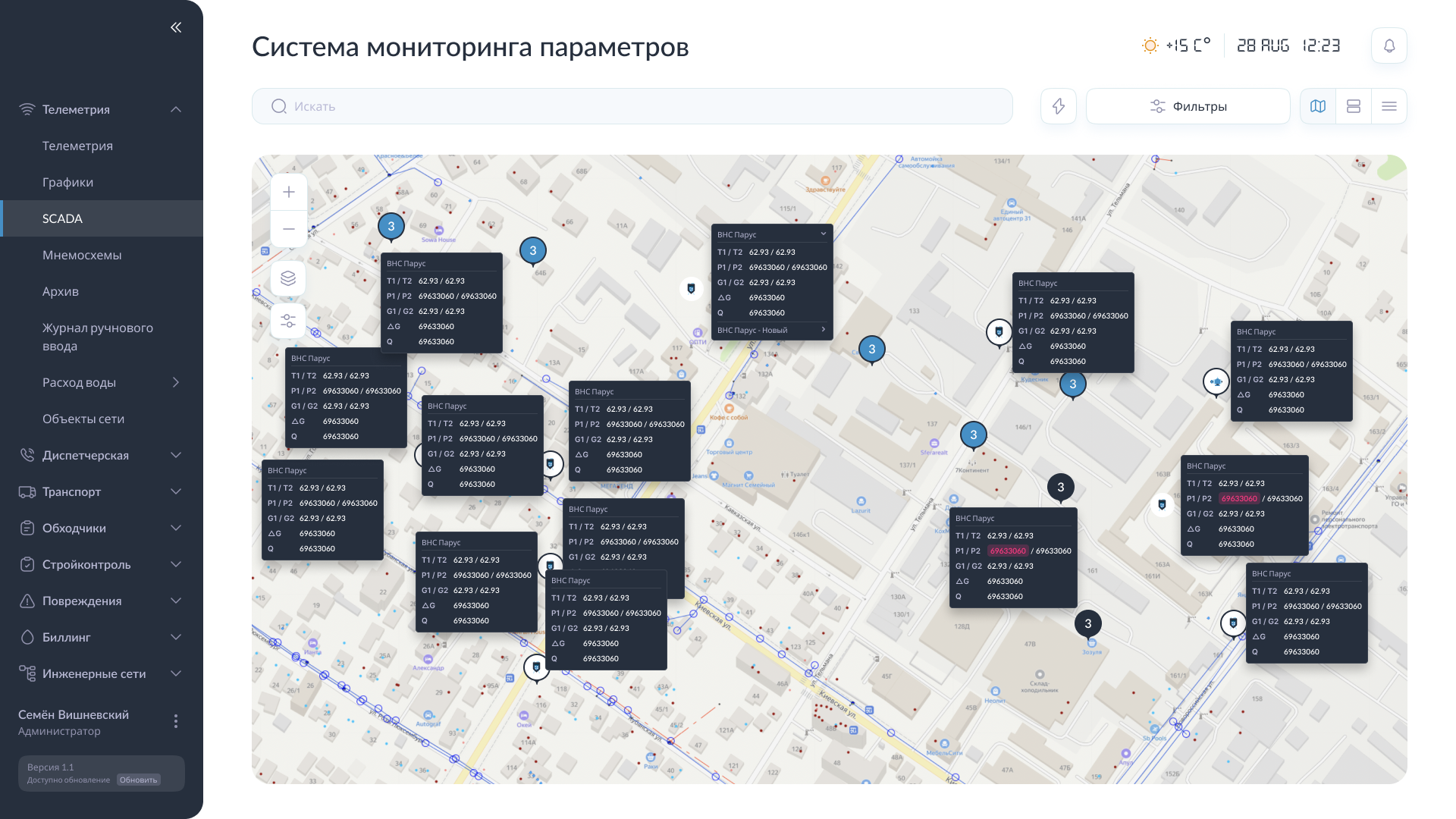Open the Мнемосхемы menu item
Screen dimensions: 1456x819
(x=82, y=255)
